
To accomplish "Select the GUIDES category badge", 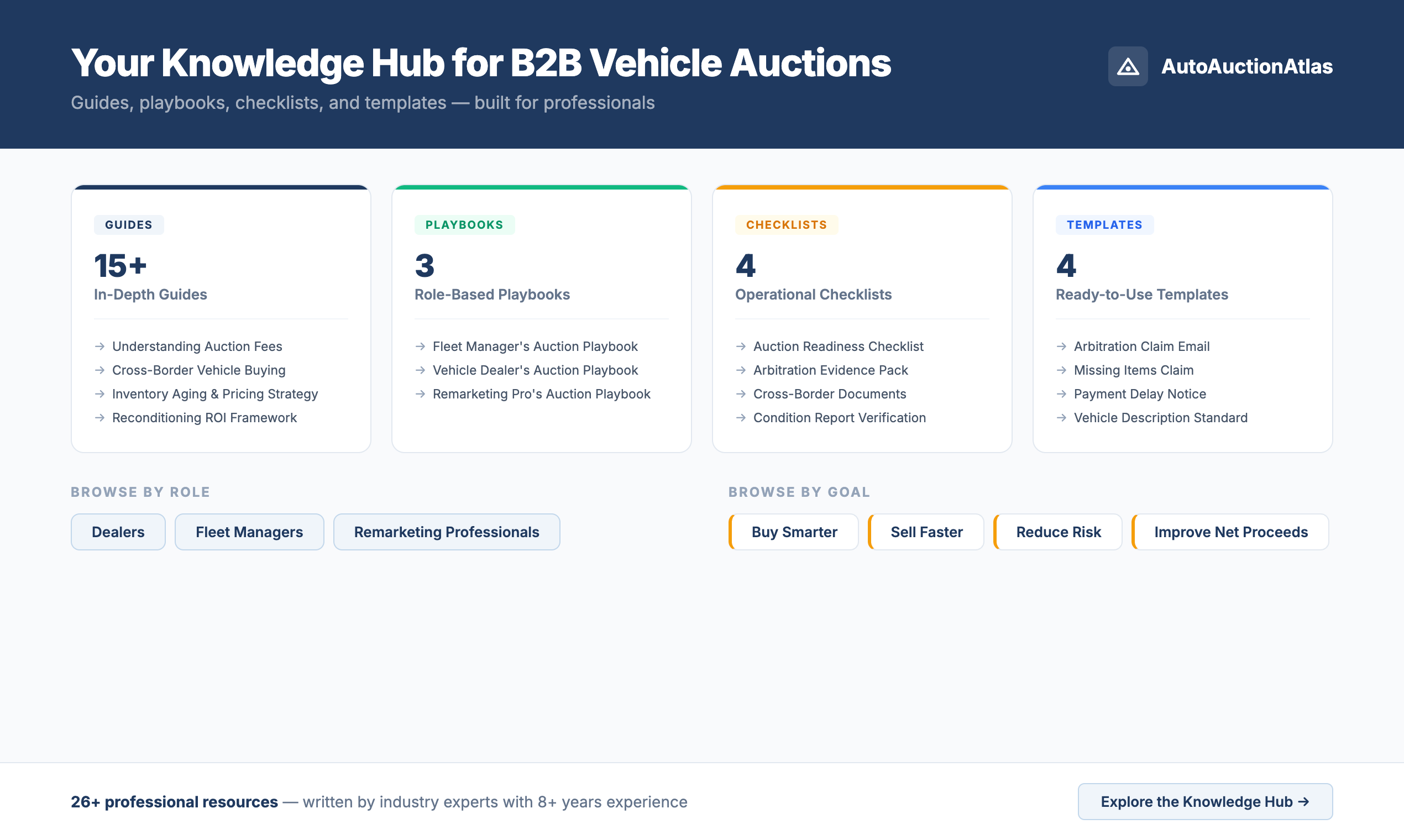I will tap(128, 225).
